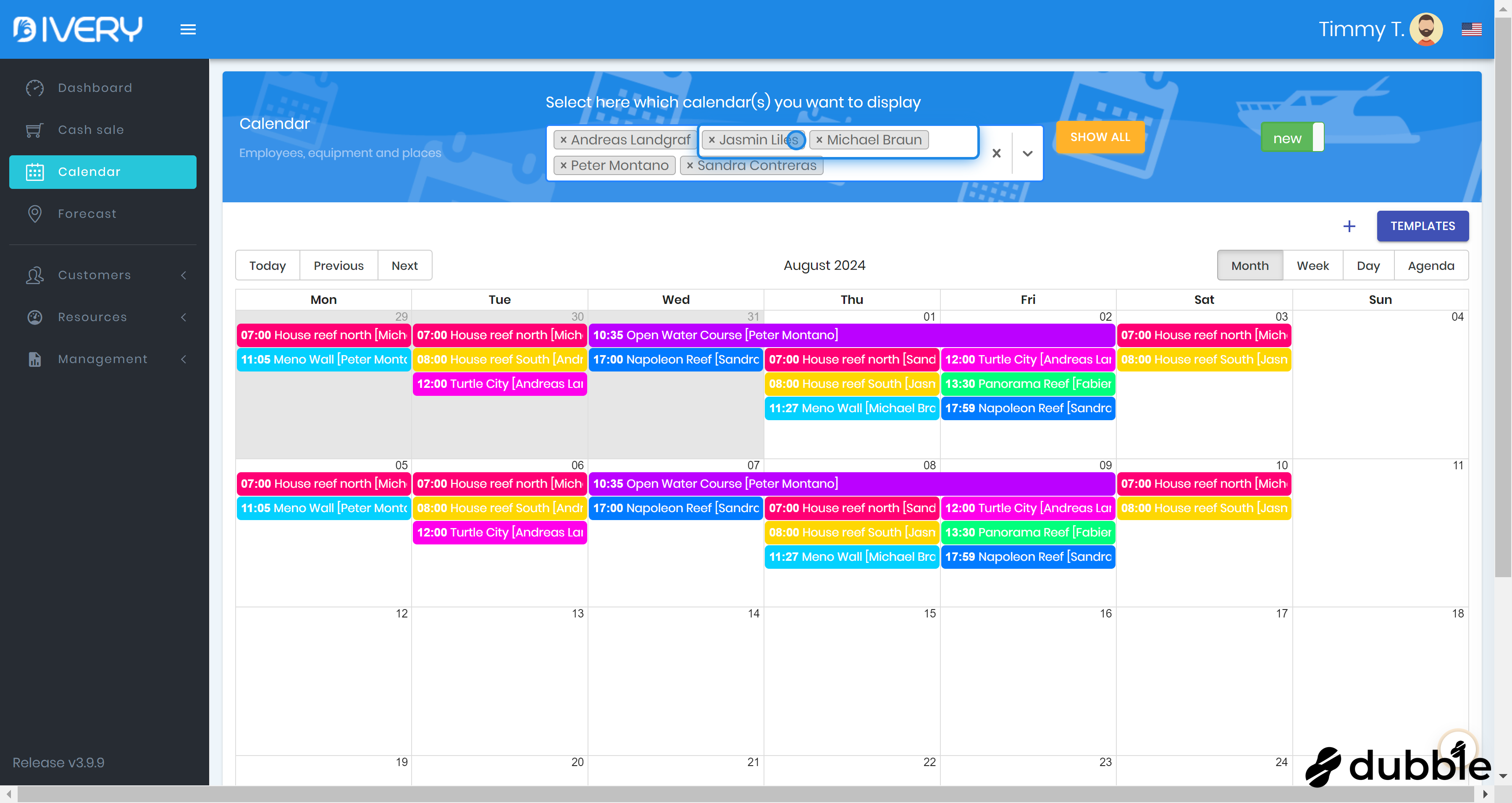Remove the Jasmin Liles calendar tag
Image resolution: width=1512 pixels, height=803 pixels.
[711, 140]
